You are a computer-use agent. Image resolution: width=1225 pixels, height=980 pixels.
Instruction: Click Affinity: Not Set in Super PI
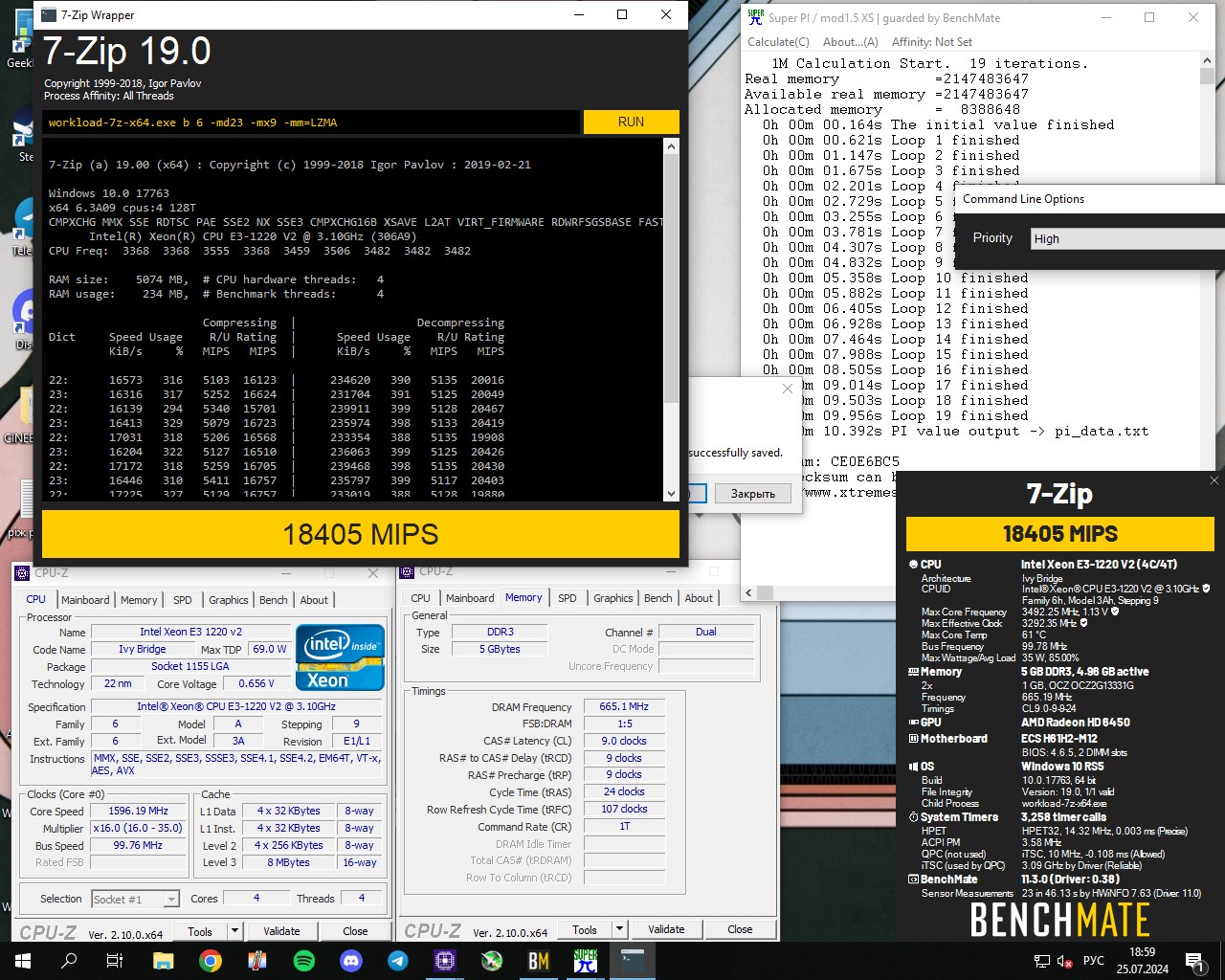click(931, 42)
